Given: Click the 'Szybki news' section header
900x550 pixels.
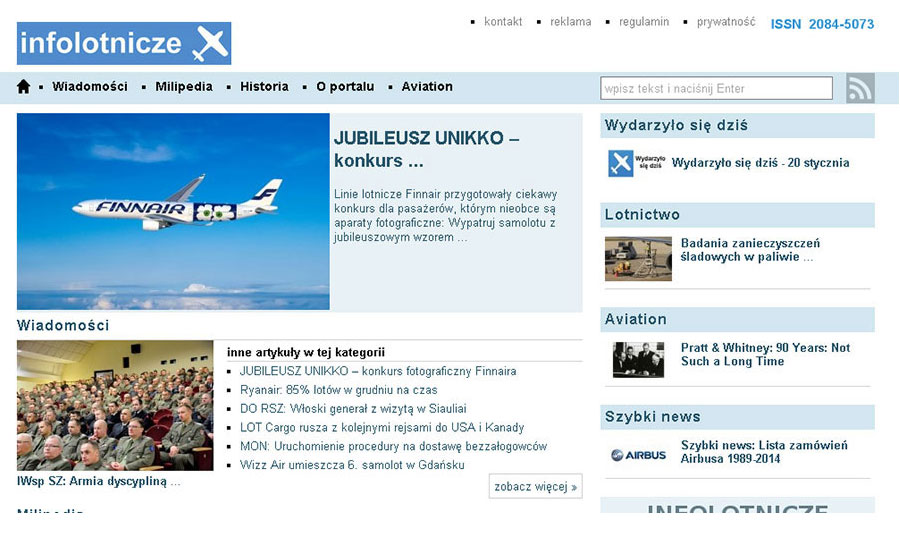Looking at the screenshot, I should (x=738, y=417).
